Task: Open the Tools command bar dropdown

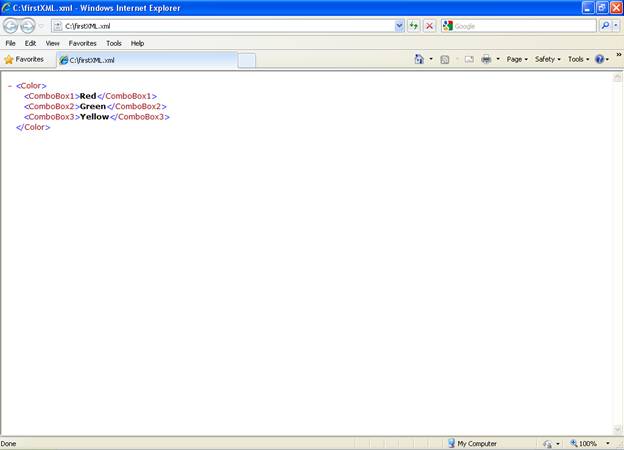Action: click(578, 59)
